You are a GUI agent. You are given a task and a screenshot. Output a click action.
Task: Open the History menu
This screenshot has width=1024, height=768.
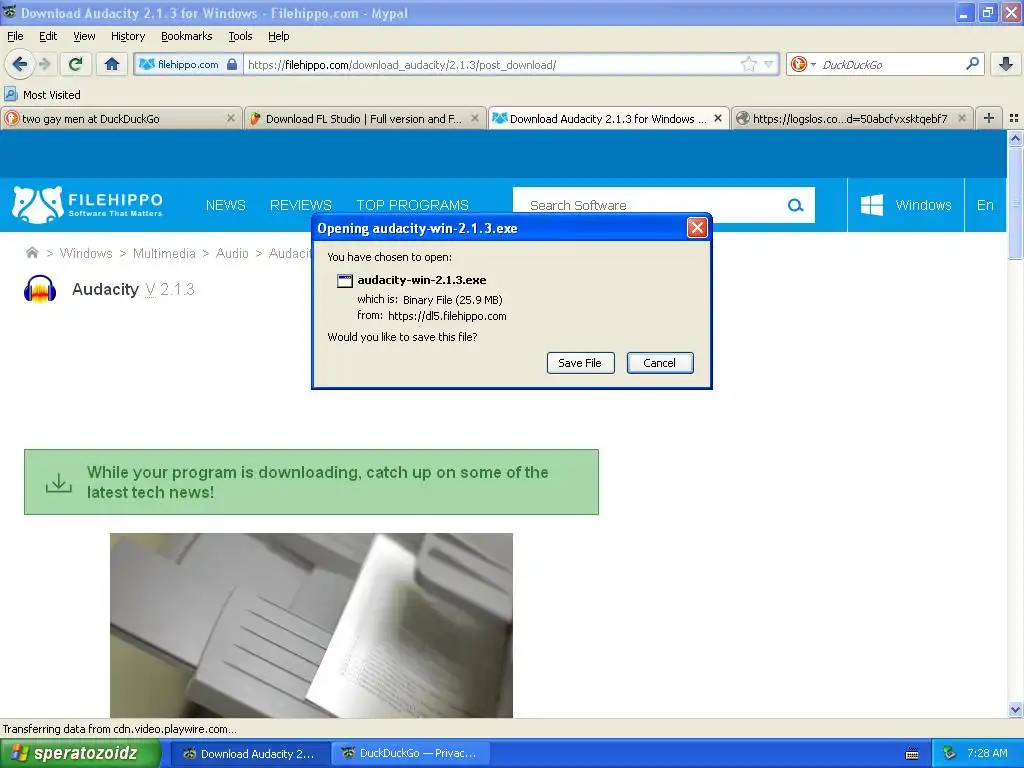point(127,37)
